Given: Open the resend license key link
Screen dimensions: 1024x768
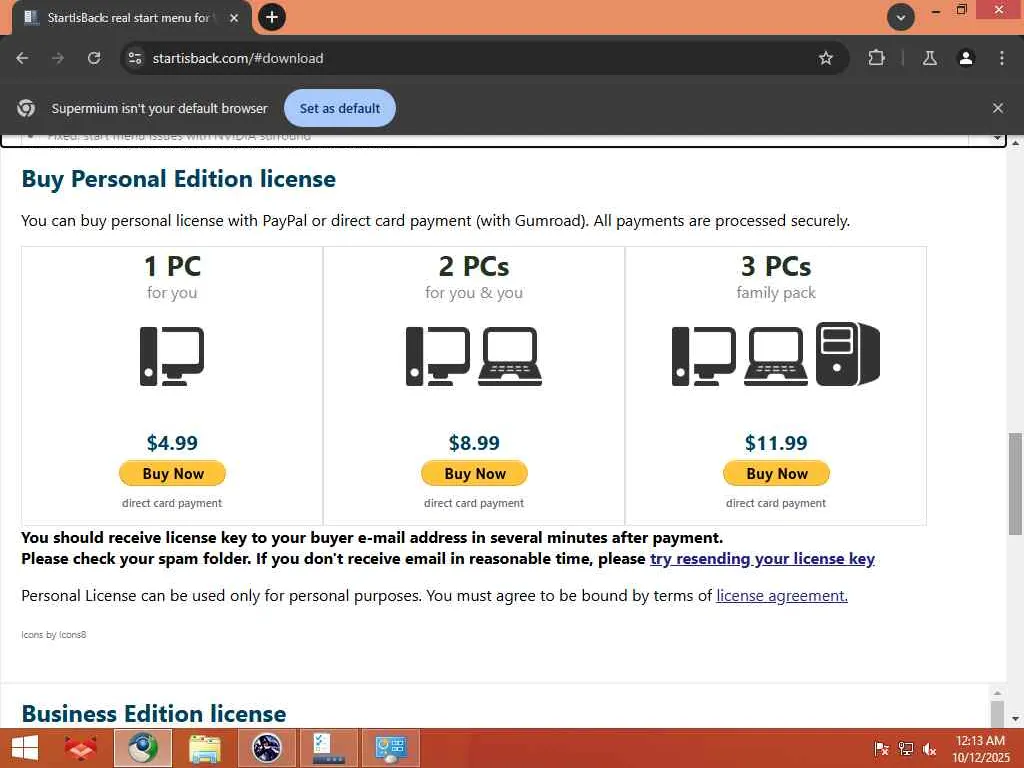Looking at the screenshot, I should [x=762, y=559].
